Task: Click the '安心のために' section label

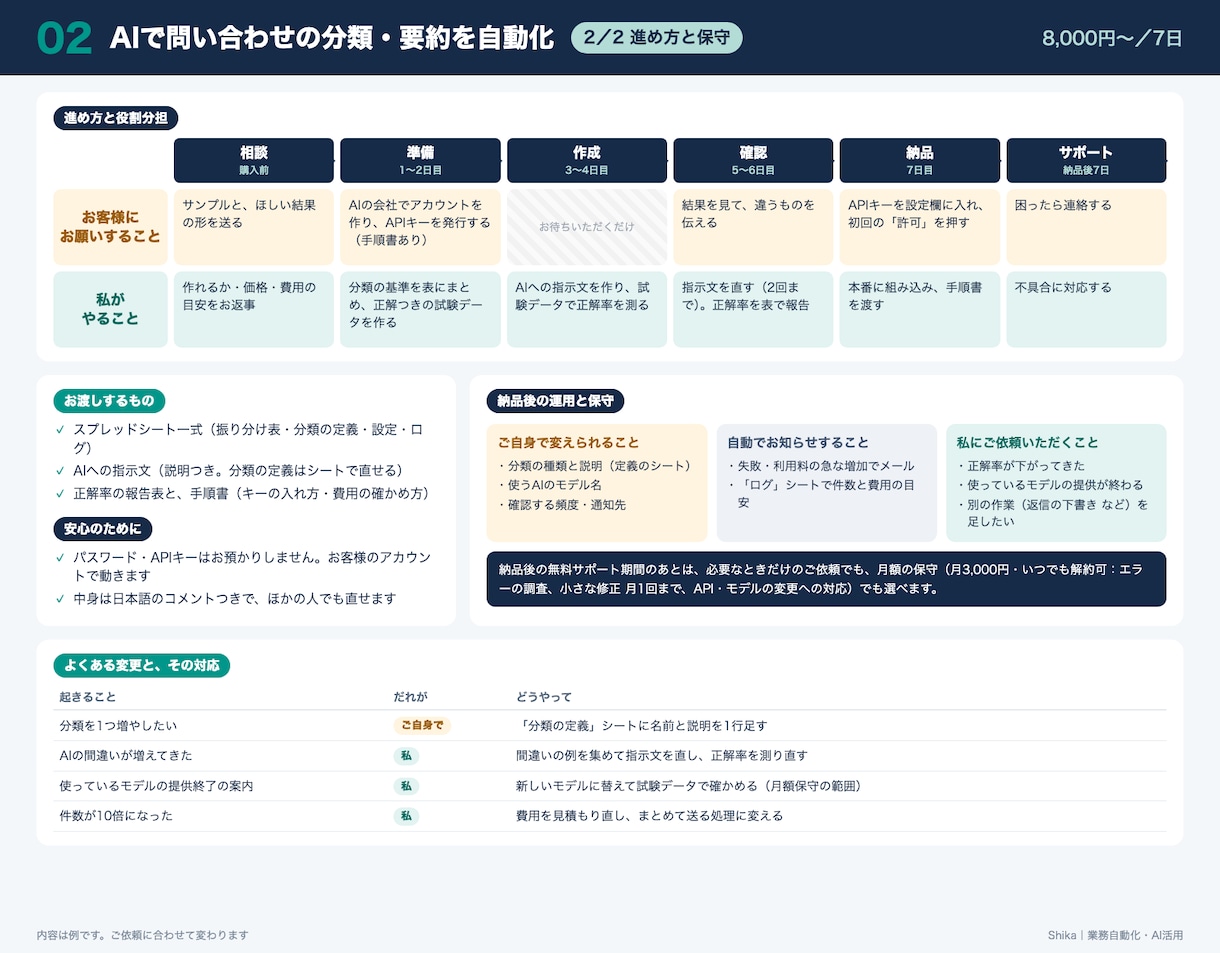Action: 103,528
